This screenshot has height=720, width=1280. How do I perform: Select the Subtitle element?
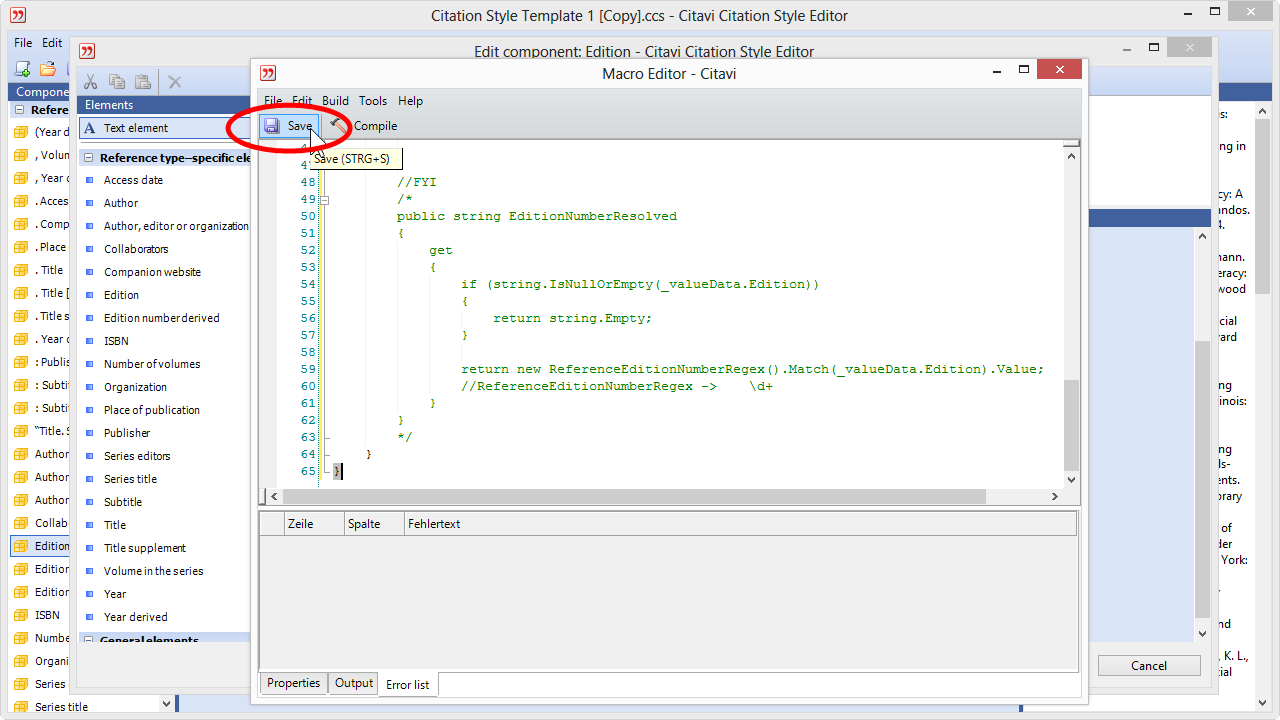coord(123,502)
